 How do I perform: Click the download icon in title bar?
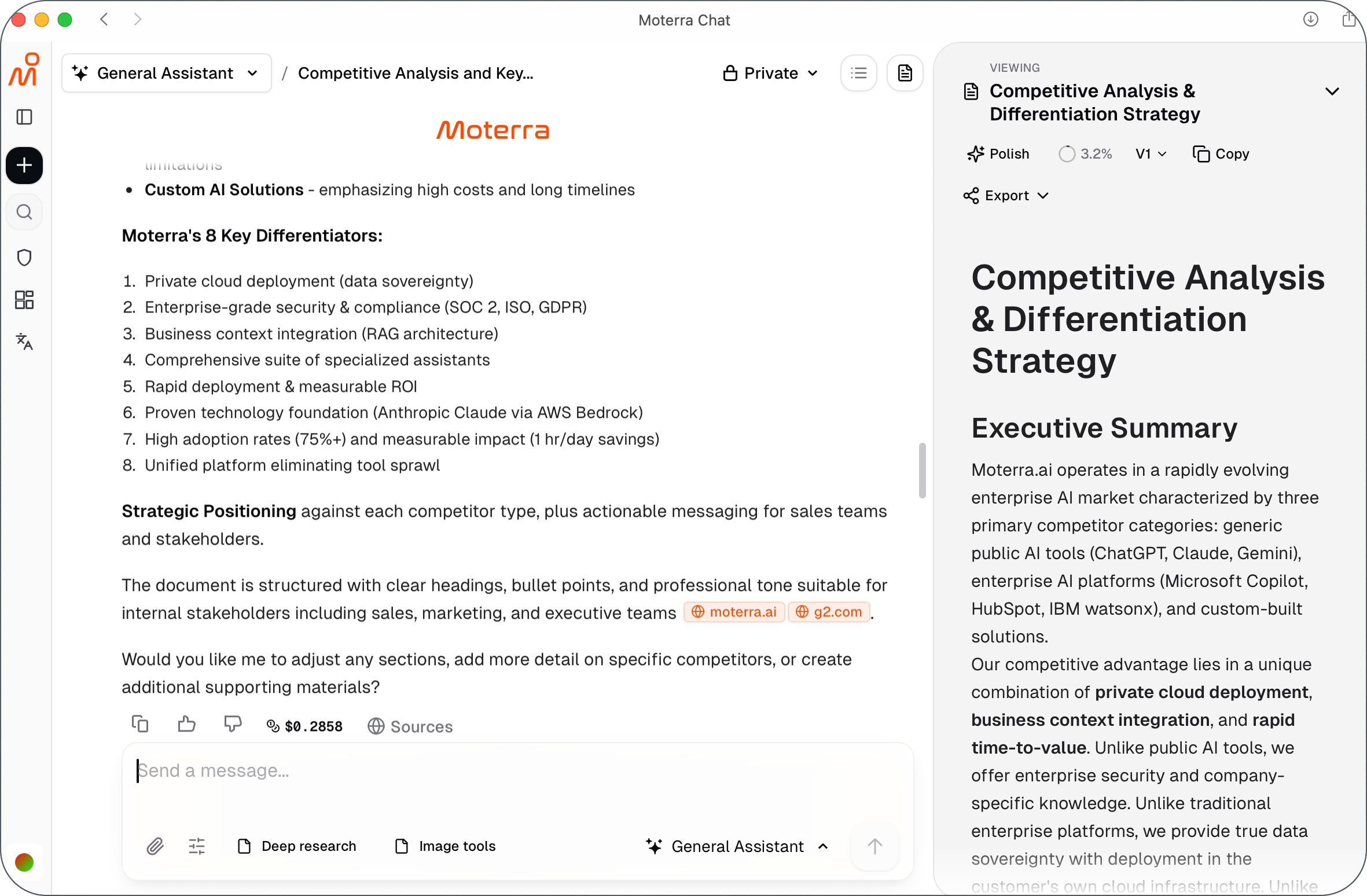[x=1310, y=20]
